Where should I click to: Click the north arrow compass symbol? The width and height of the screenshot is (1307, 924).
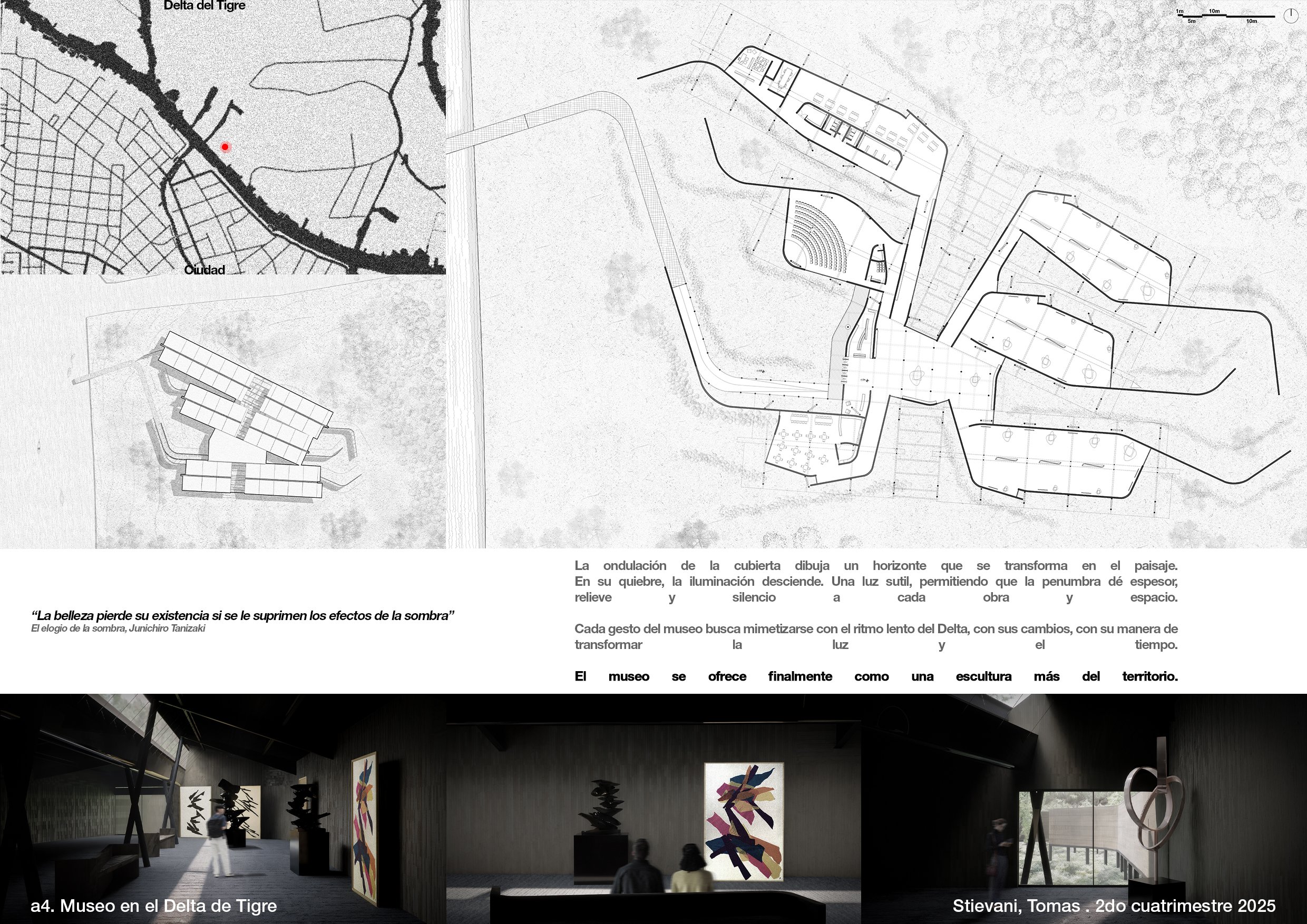click(1290, 15)
